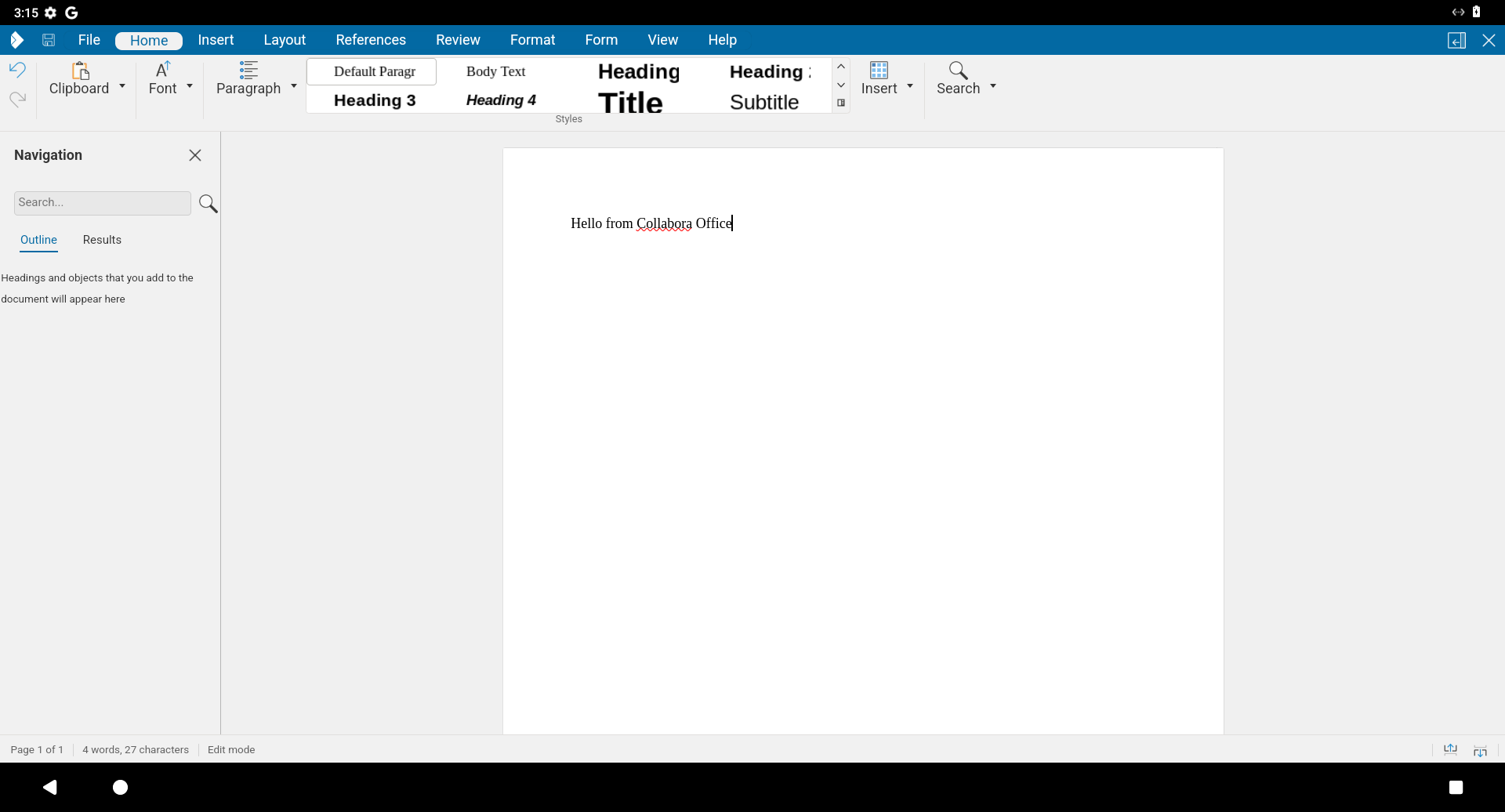The width and height of the screenshot is (1505, 812).
Task: Open the Clipboard dropdown arrow
Action: (x=122, y=87)
